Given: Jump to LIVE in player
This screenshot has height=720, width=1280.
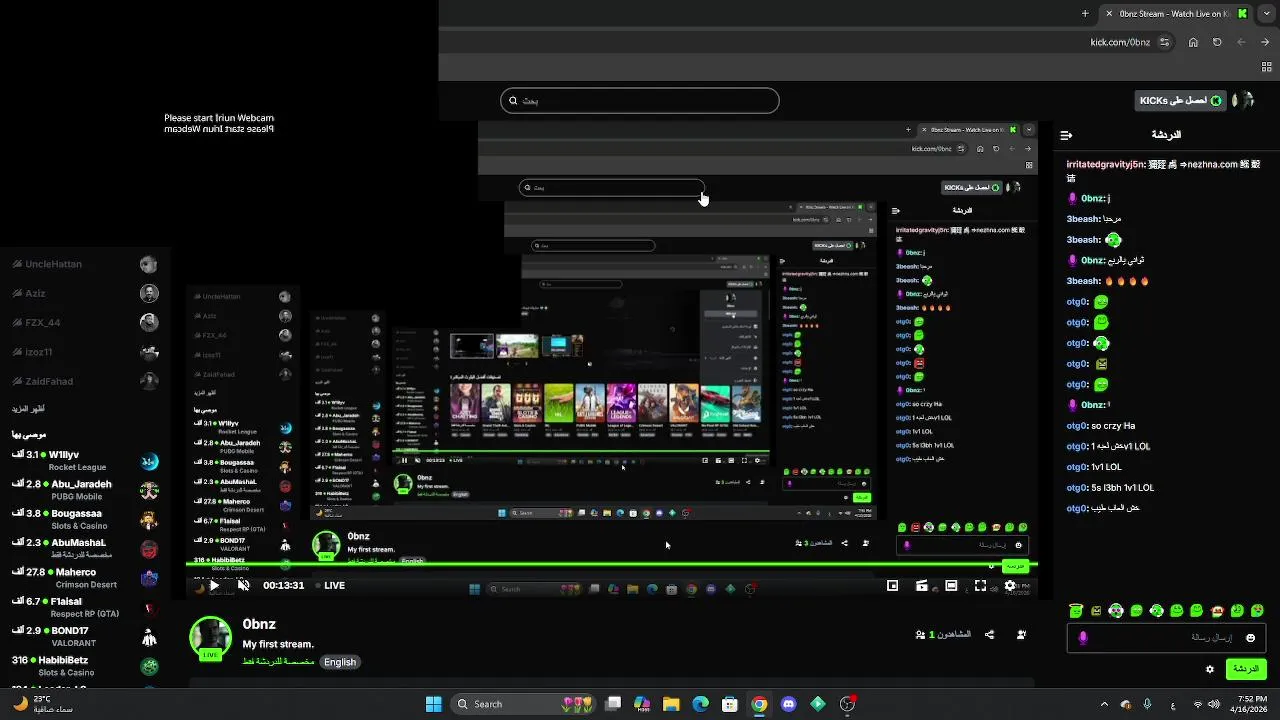Looking at the screenshot, I should 331,585.
